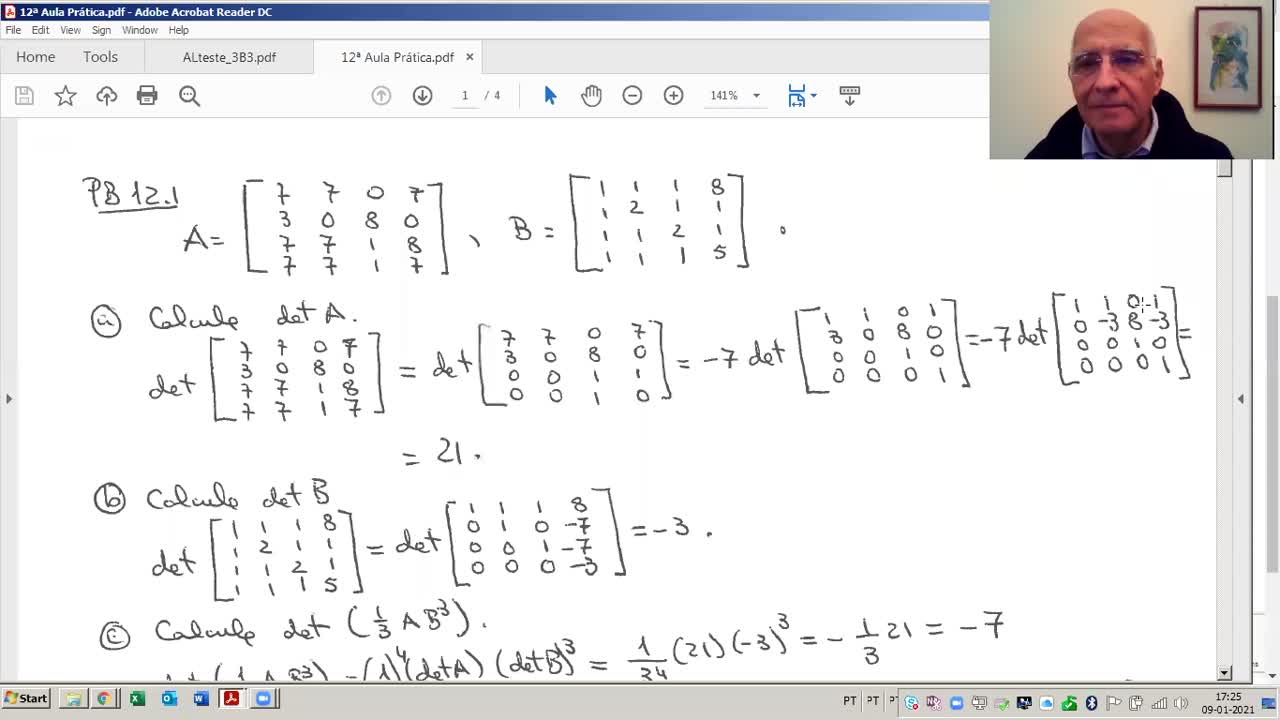Viewport: 1280px width, 720px height.
Task: Open the find text magnifier
Action: 189,96
